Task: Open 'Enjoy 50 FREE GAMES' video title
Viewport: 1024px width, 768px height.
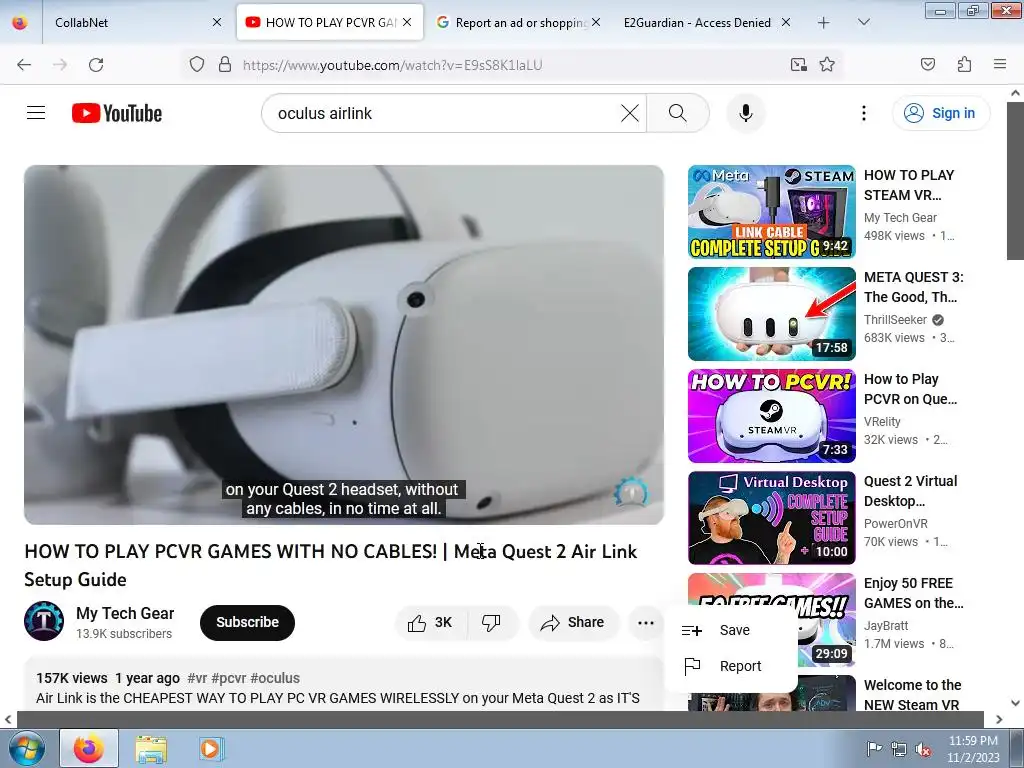Action: 913,592
